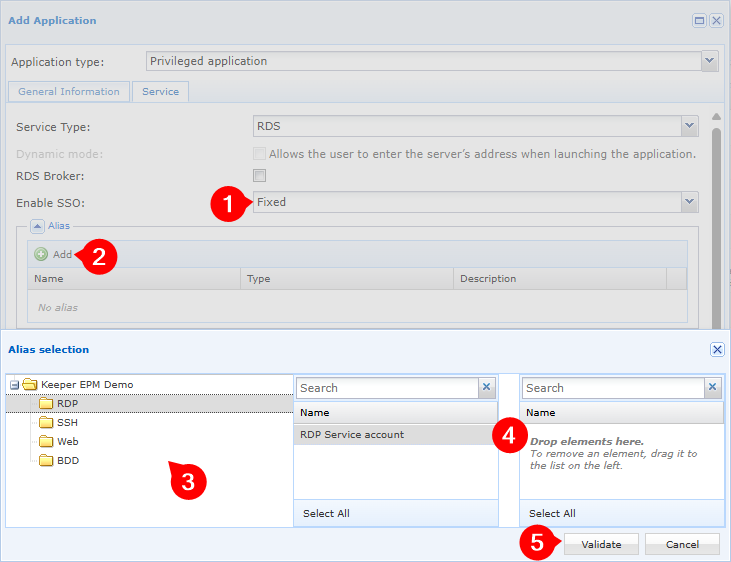The image size is (731, 562).
Task: Select the BDD folder icon
Action: [x=46, y=460]
